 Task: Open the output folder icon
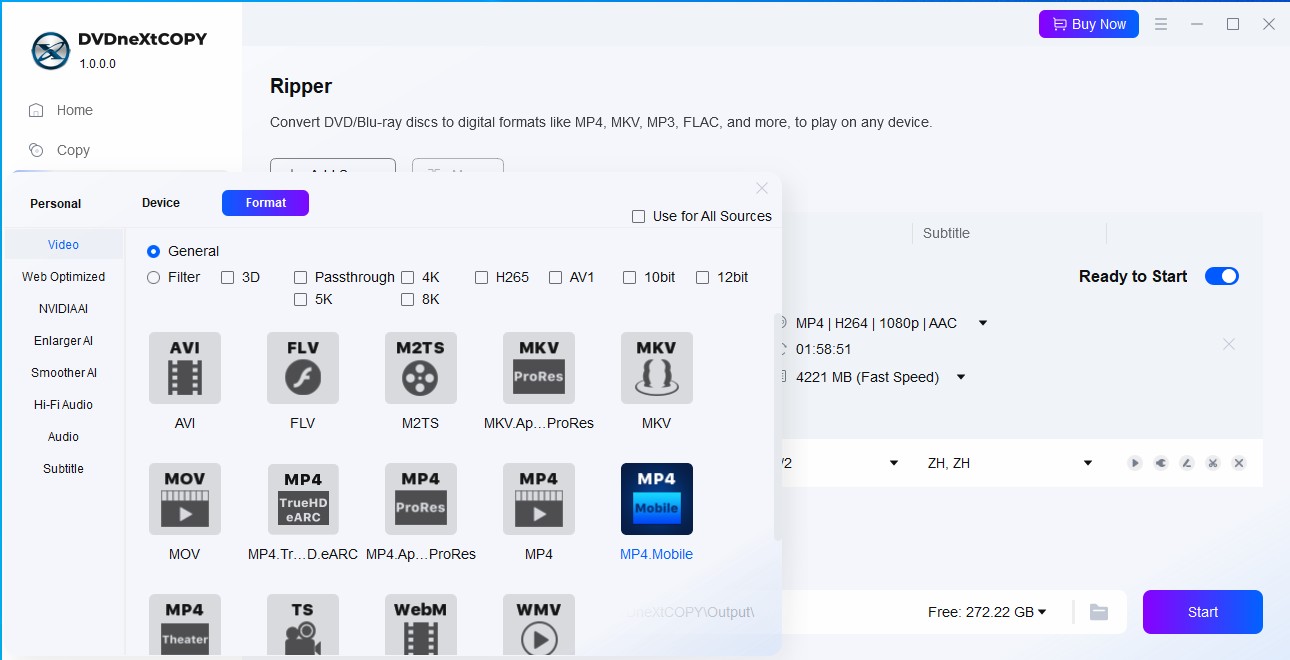1099,612
